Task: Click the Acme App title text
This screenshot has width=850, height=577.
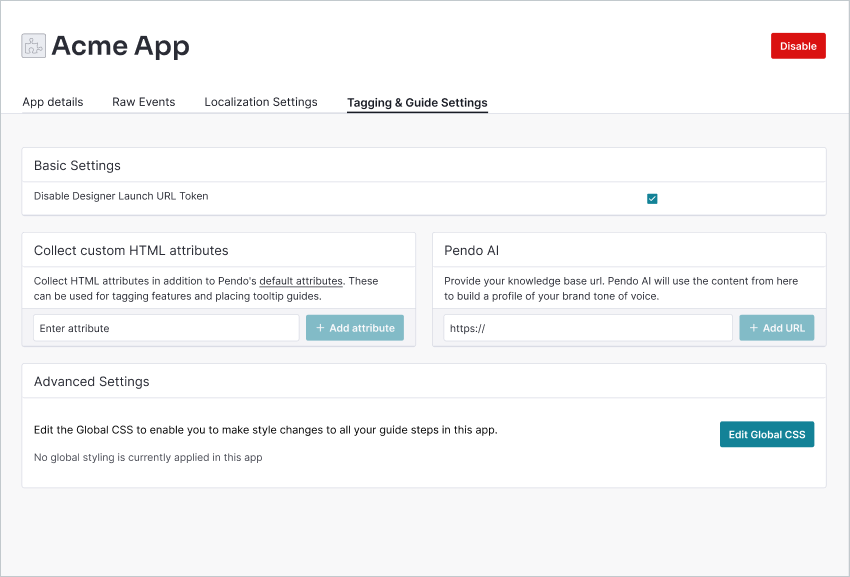Action: [x=120, y=46]
